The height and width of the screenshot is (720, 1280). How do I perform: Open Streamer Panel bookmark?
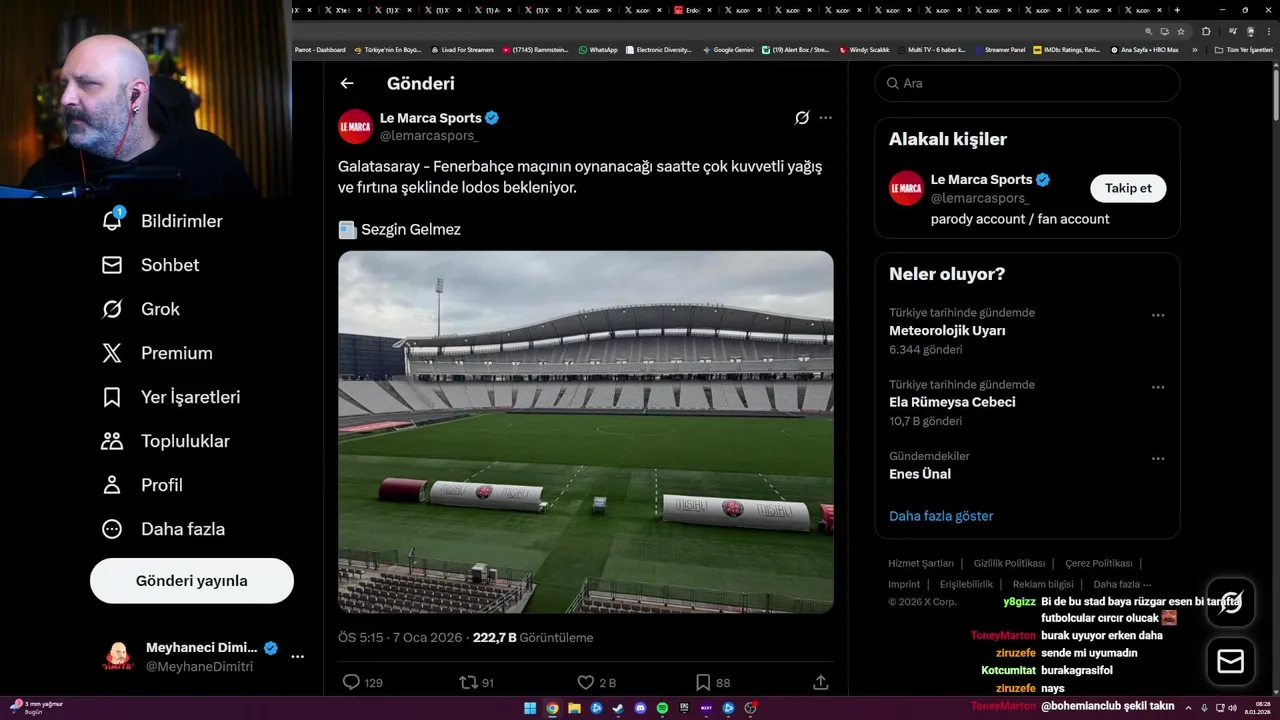click(999, 50)
